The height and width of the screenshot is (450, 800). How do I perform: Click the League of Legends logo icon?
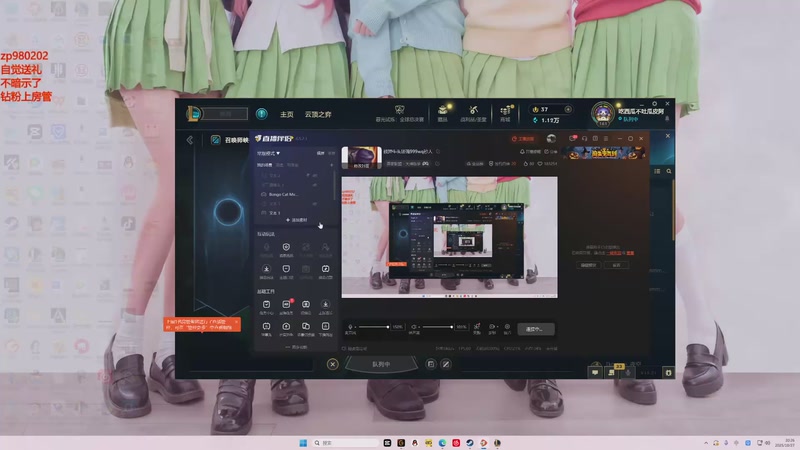[193, 113]
